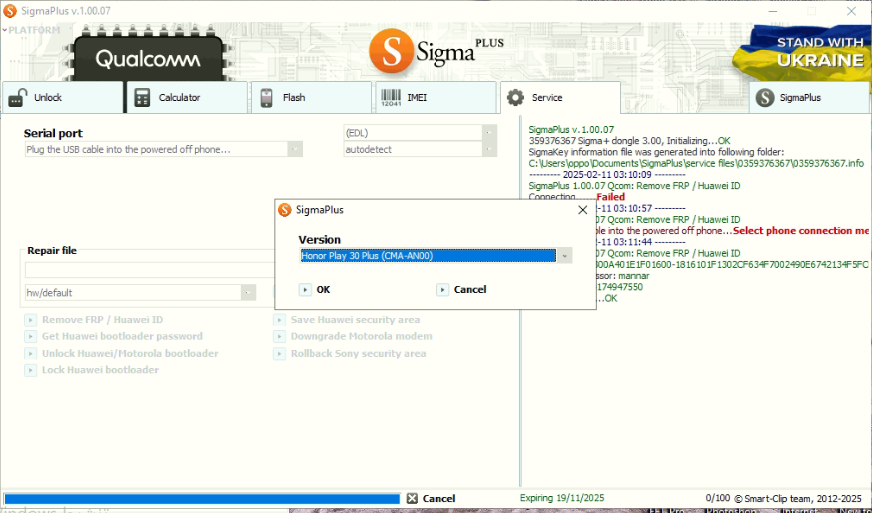Viewport: 872px width, 513px height.
Task: Select the Service tab
Action: coord(561,97)
